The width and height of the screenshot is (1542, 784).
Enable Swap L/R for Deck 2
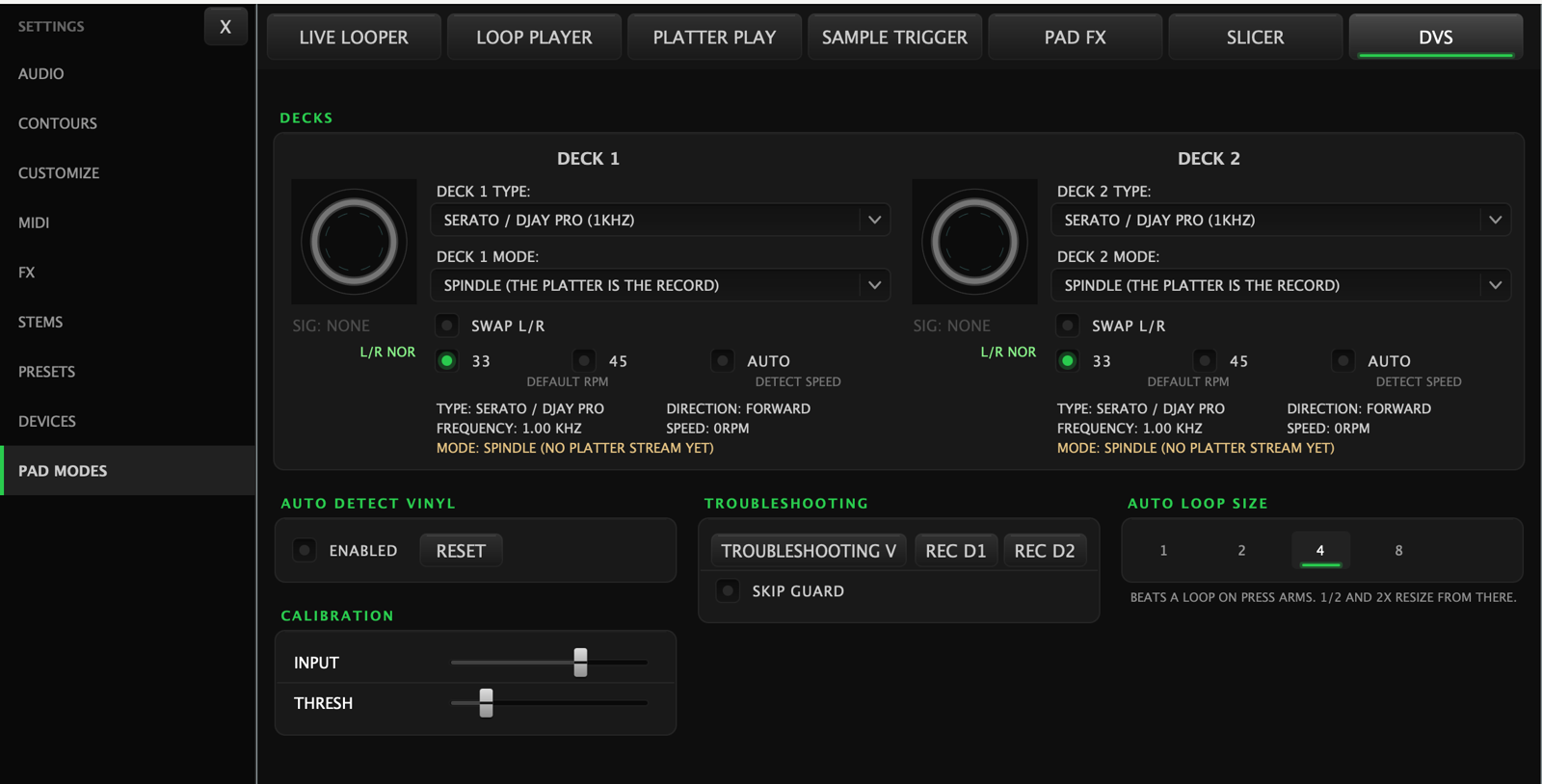pyautogui.click(x=1068, y=326)
